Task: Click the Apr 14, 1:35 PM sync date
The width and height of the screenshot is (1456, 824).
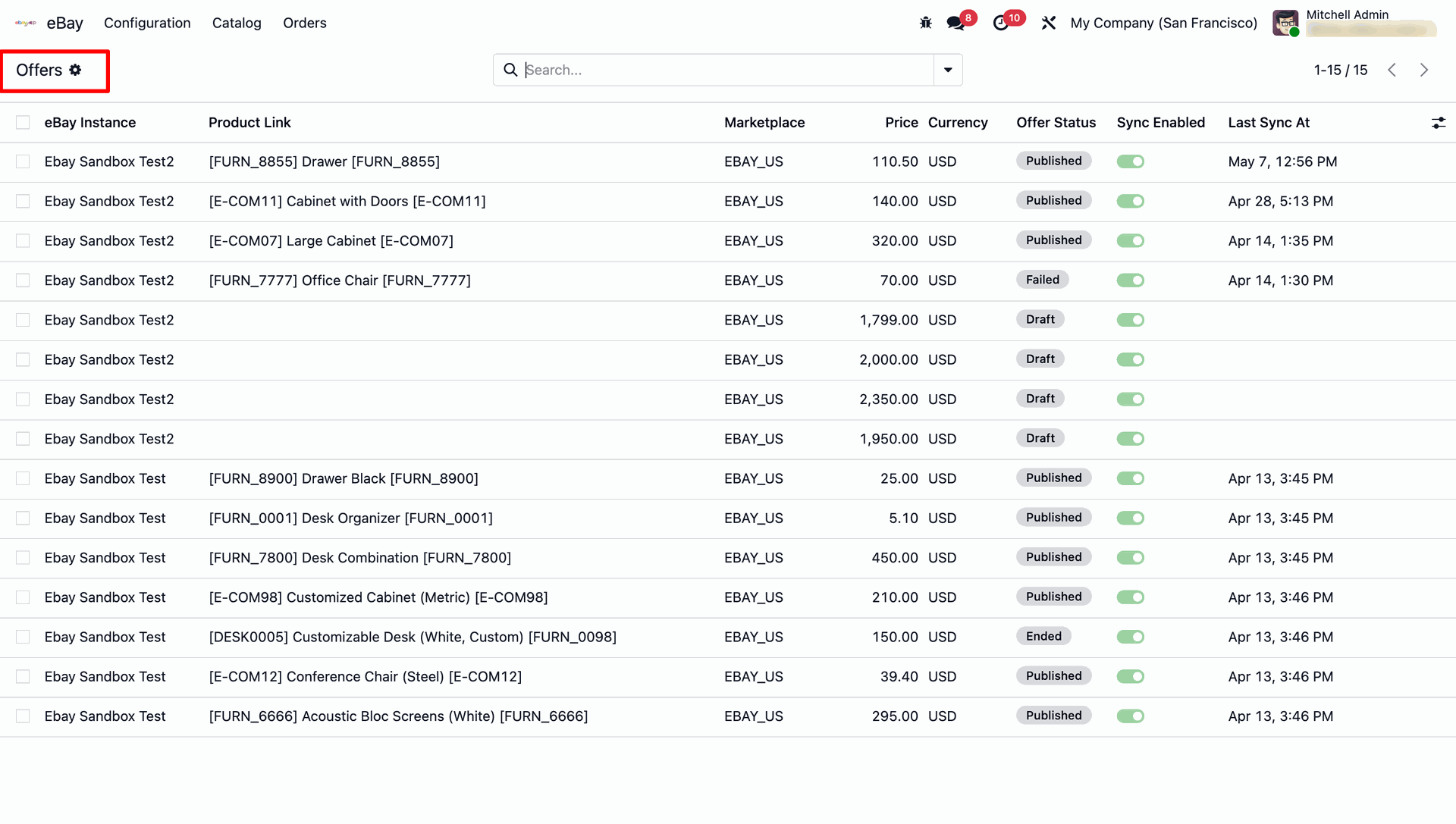Action: pyautogui.click(x=1280, y=240)
